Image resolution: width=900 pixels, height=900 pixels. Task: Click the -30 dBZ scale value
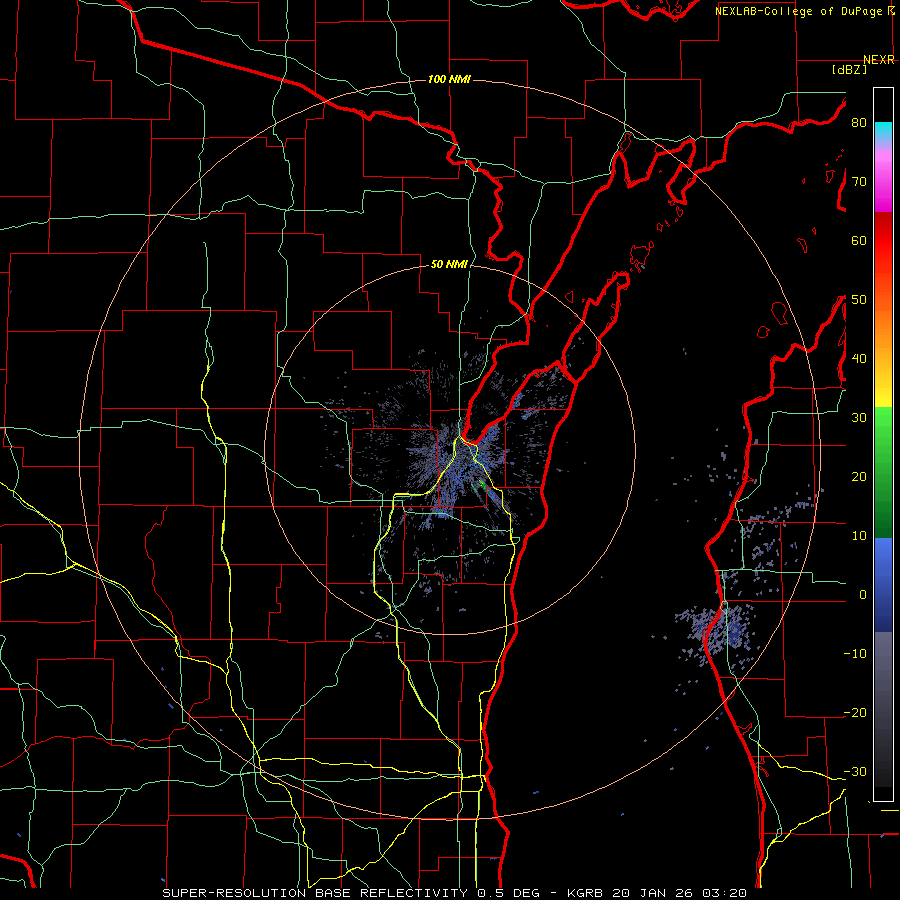(x=855, y=771)
